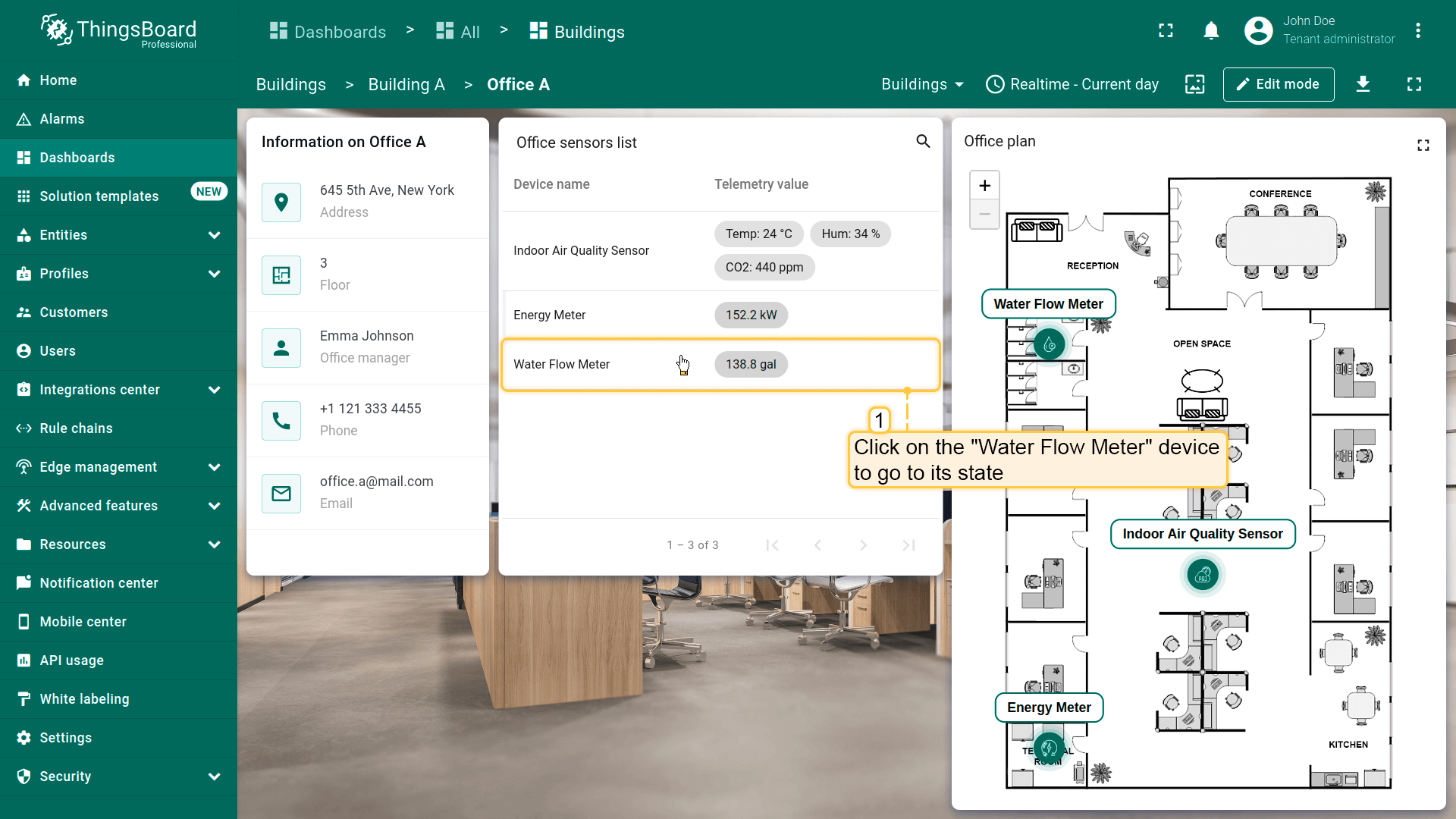
Task: Click the Indoor Air Quality Sensor marker
Action: pyautogui.click(x=1203, y=576)
